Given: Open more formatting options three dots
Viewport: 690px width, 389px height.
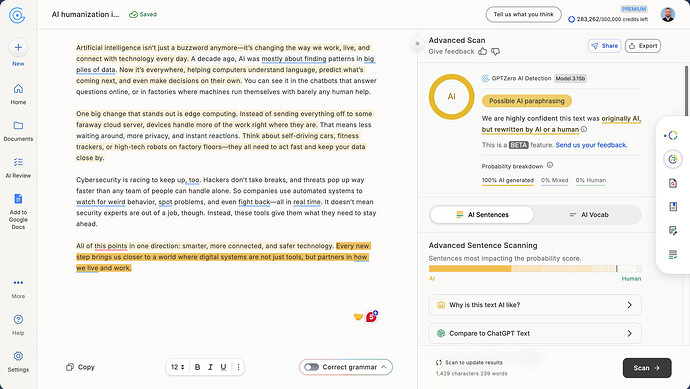Looking at the screenshot, I should pos(238,367).
